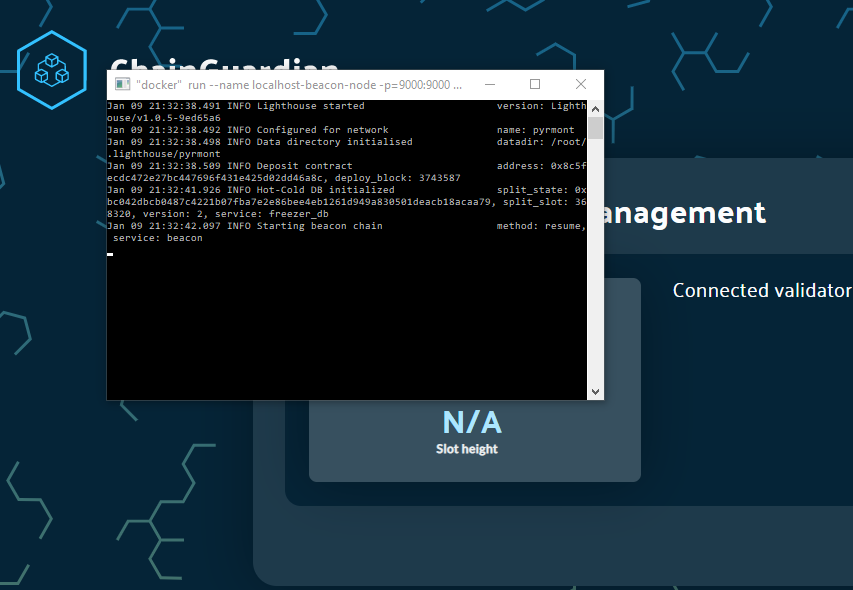Click the console scrollbar thumb

click(595, 128)
